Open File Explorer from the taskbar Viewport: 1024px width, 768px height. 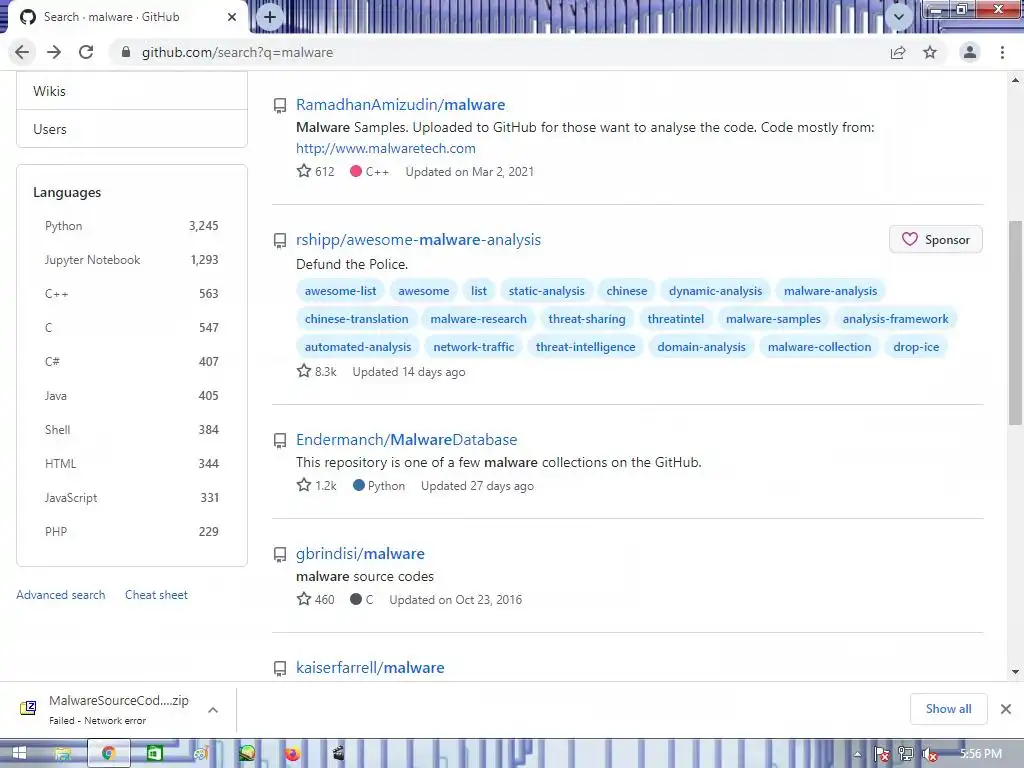click(63, 754)
